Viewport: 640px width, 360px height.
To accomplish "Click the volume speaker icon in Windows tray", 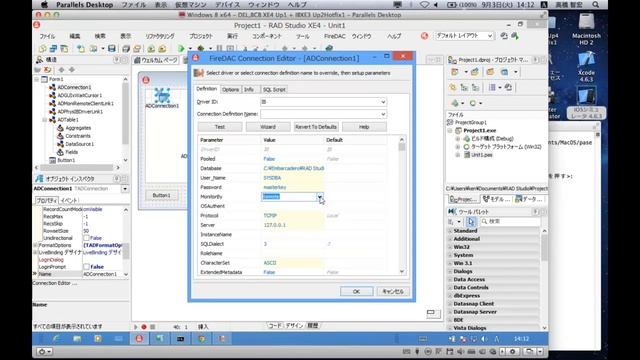I will pyautogui.click(x=484, y=339).
